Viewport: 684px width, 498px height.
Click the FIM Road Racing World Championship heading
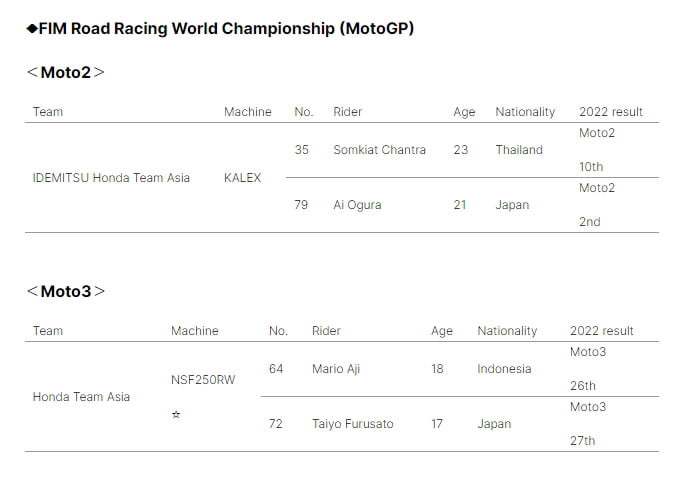click(226, 29)
